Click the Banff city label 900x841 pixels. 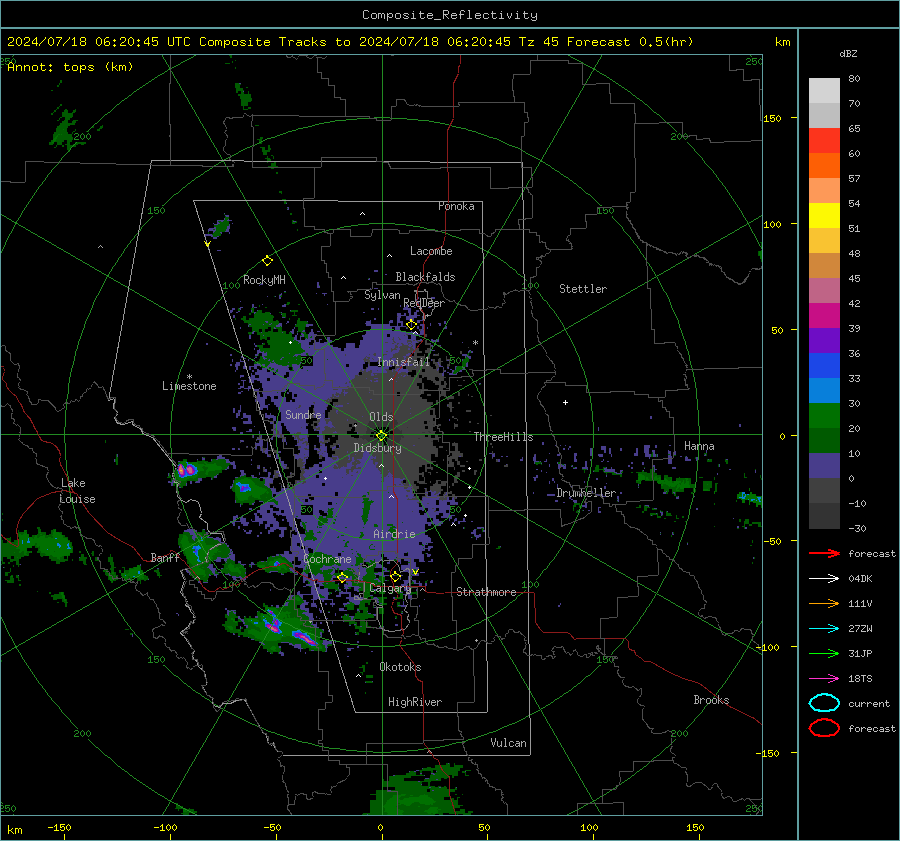[x=165, y=557]
